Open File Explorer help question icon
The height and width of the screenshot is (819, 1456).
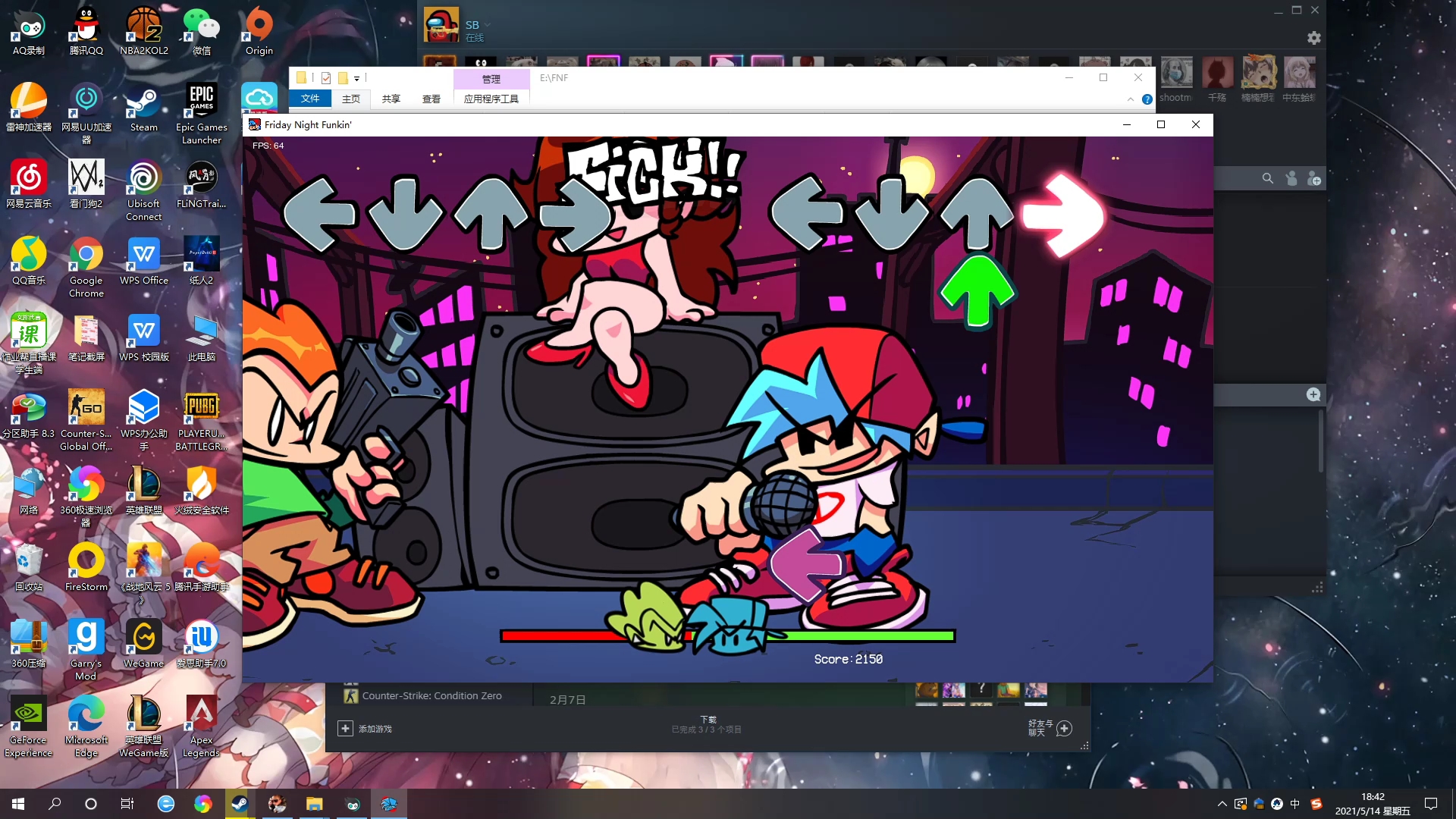click(1147, 99)
